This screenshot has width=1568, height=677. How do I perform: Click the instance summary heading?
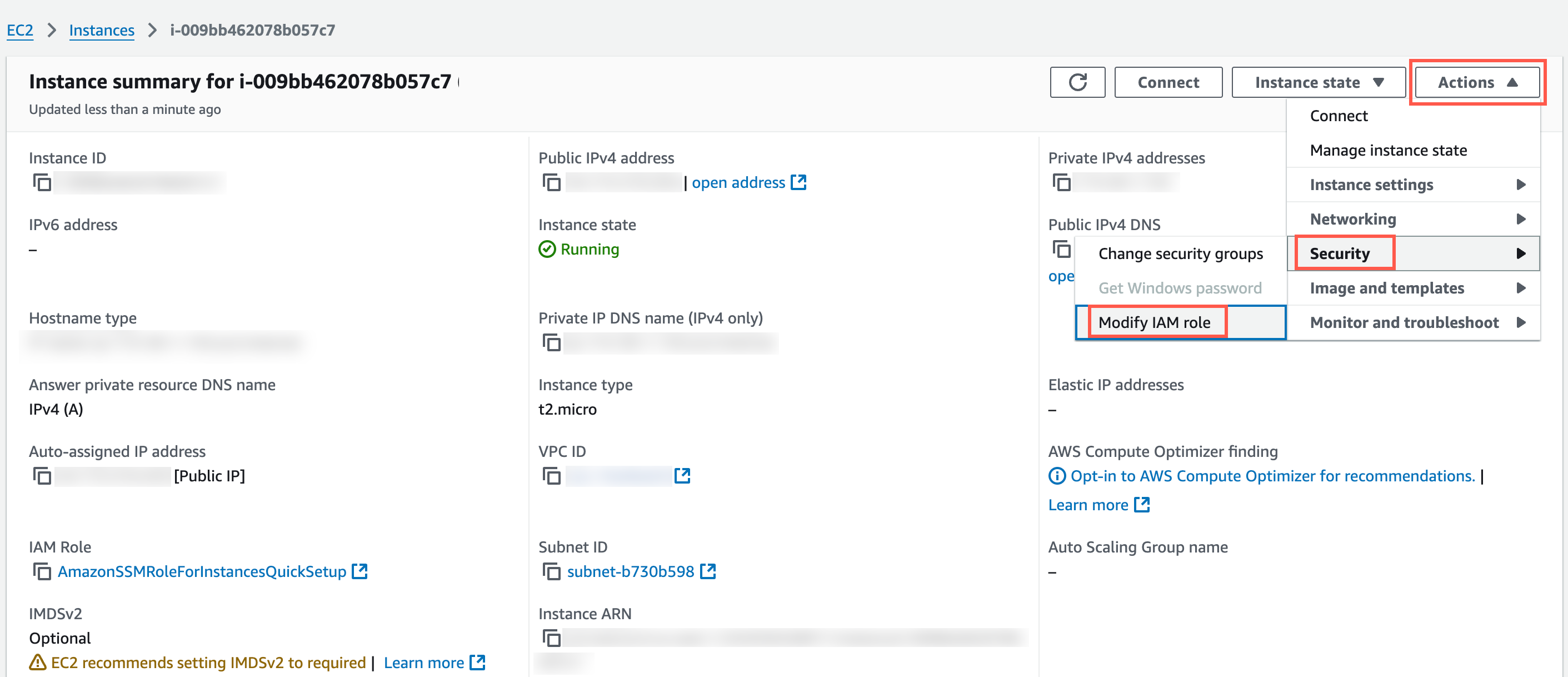point(240,81)
